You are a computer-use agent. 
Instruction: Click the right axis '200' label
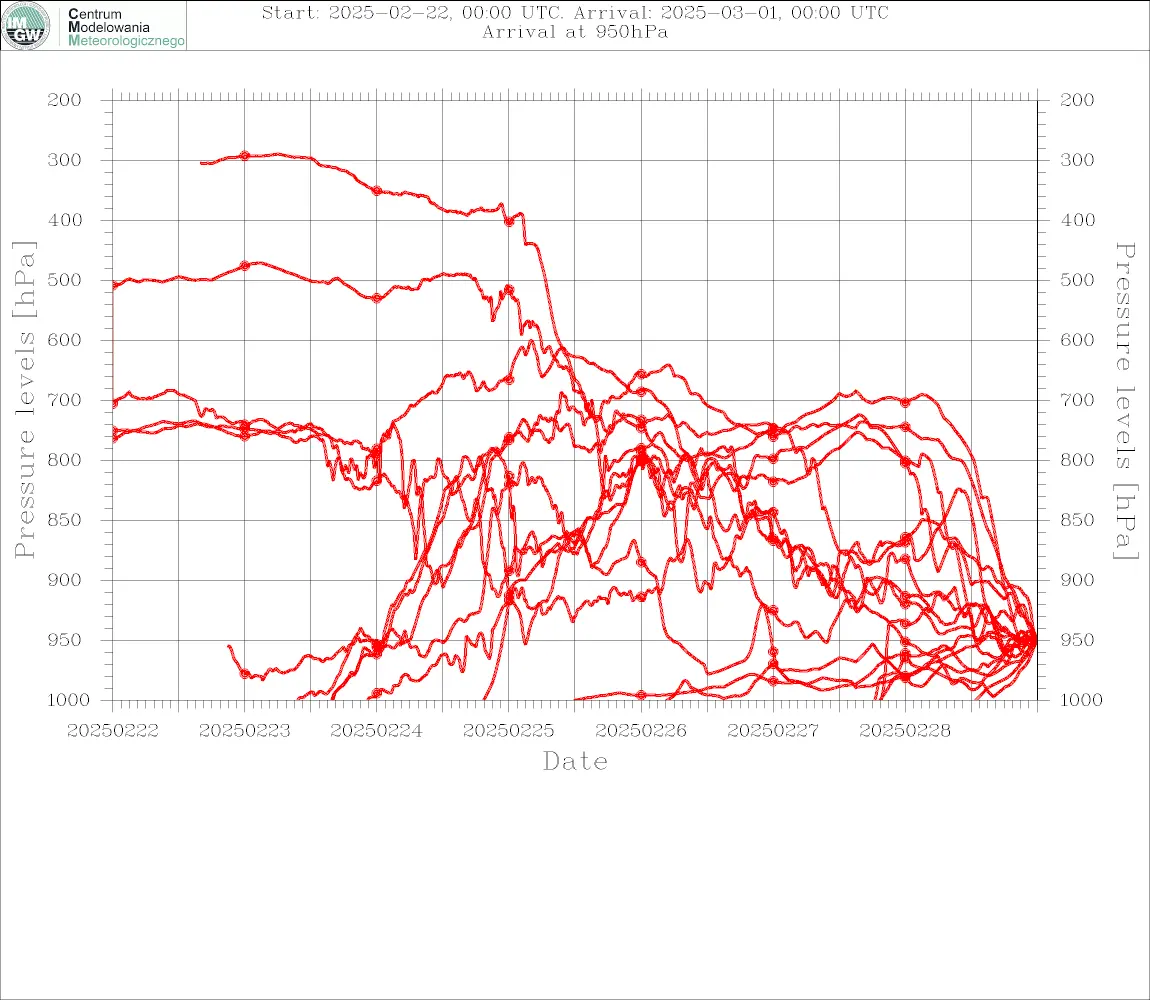pyautogui.click(x=1077, y=100)
